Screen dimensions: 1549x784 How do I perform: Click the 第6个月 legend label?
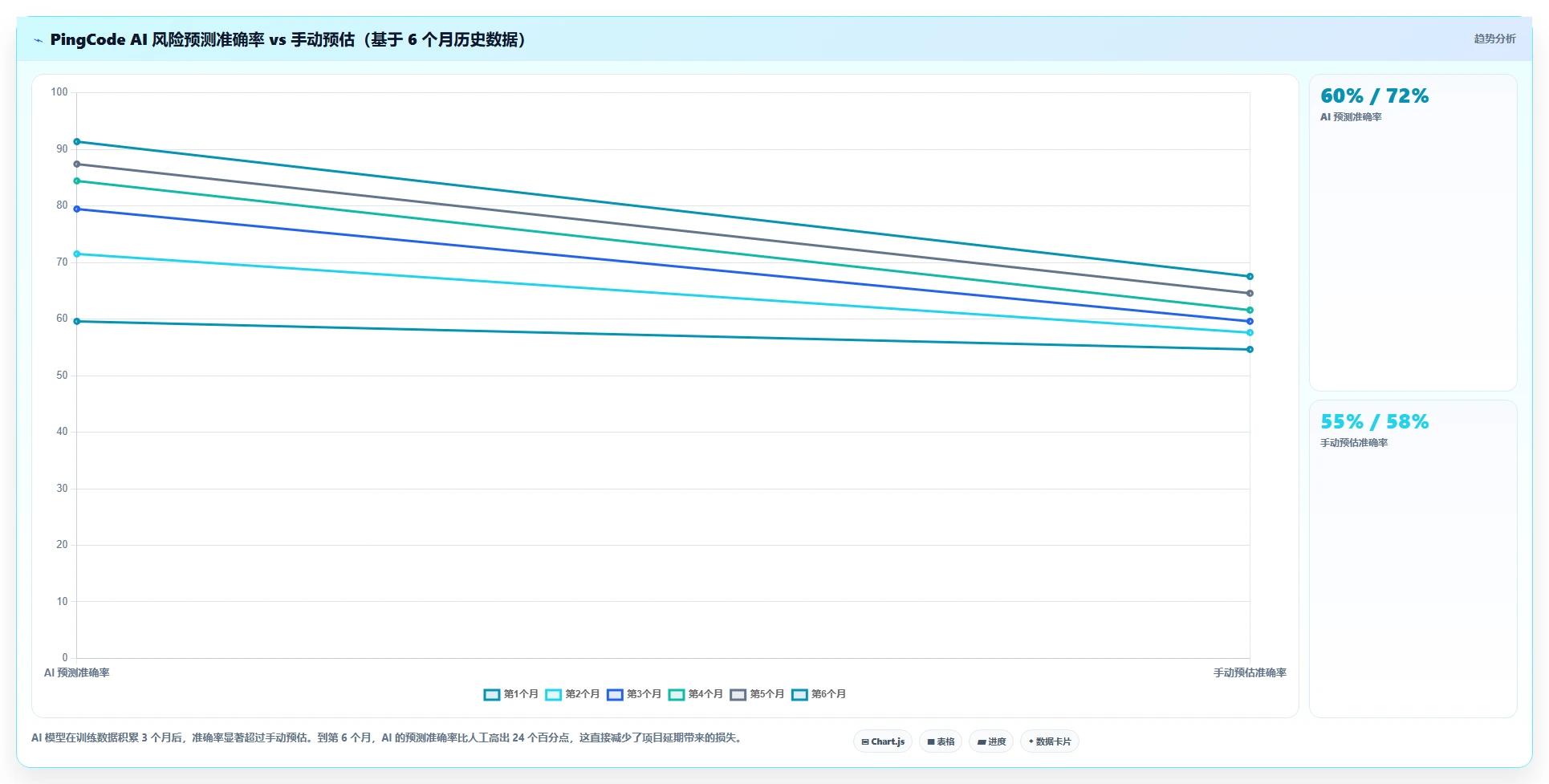pyautogui.click(x=829, y=694)
